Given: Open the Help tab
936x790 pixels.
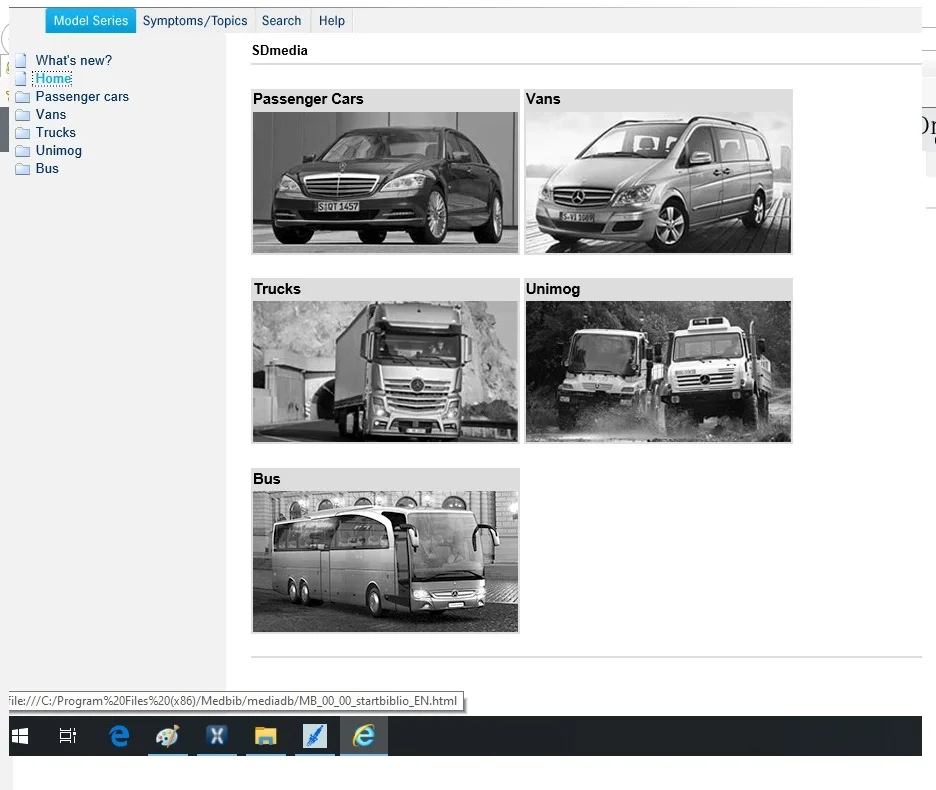Looking at the screenshot, I should pyautogui.click(x=332, y=21).
